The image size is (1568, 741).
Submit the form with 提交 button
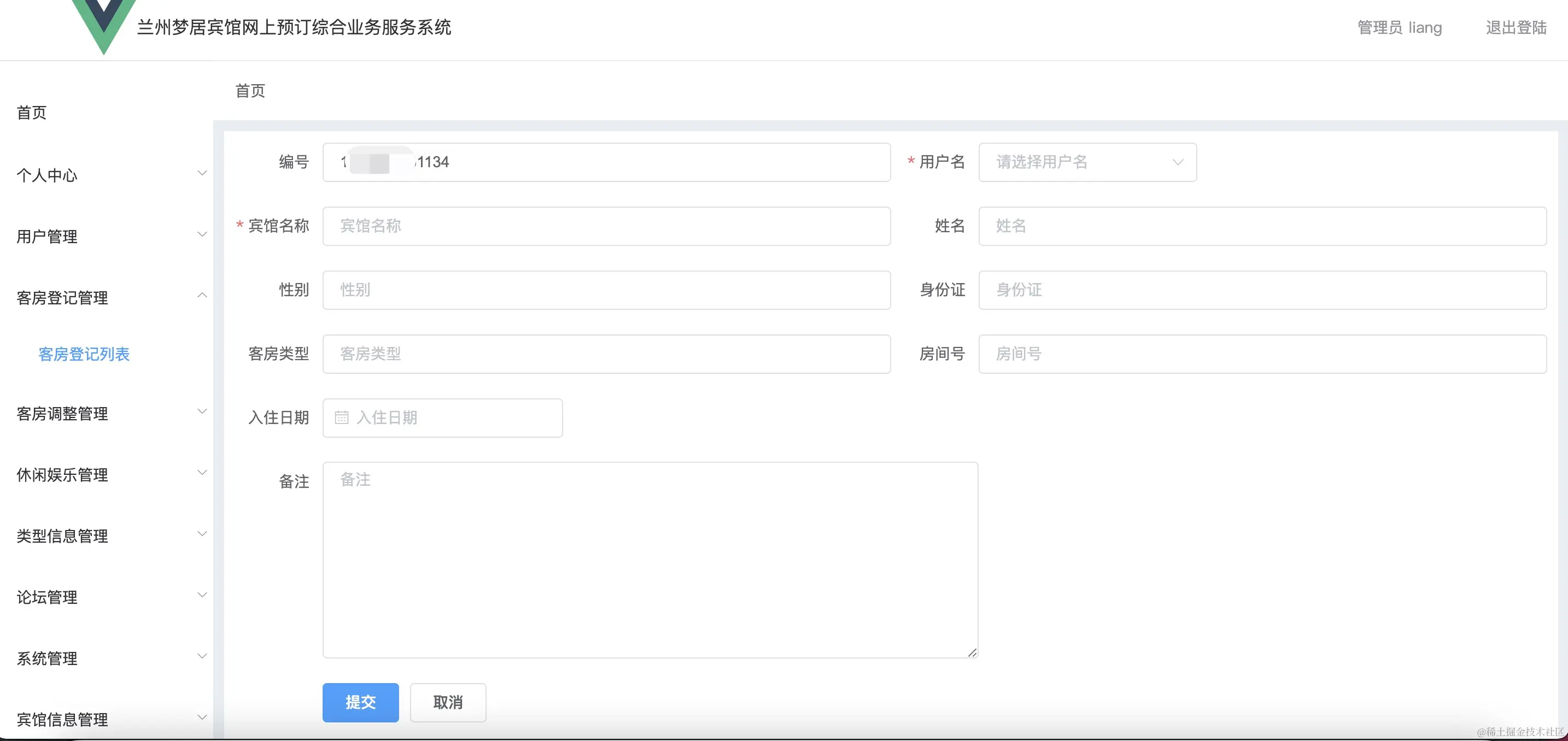pyautogui.click(x=360, y=703)
